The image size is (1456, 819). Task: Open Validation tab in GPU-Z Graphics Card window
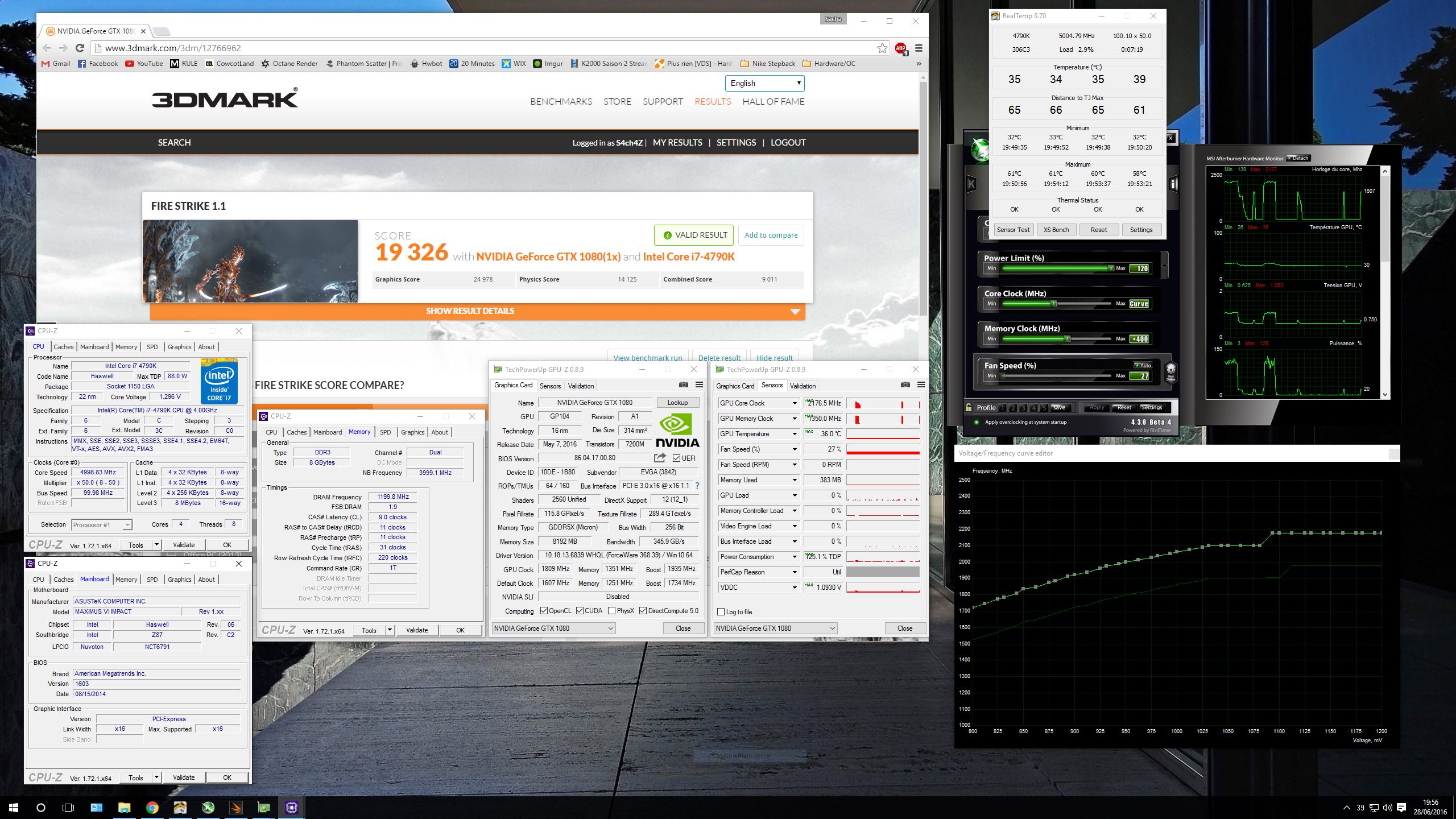[x=581, y=386]
